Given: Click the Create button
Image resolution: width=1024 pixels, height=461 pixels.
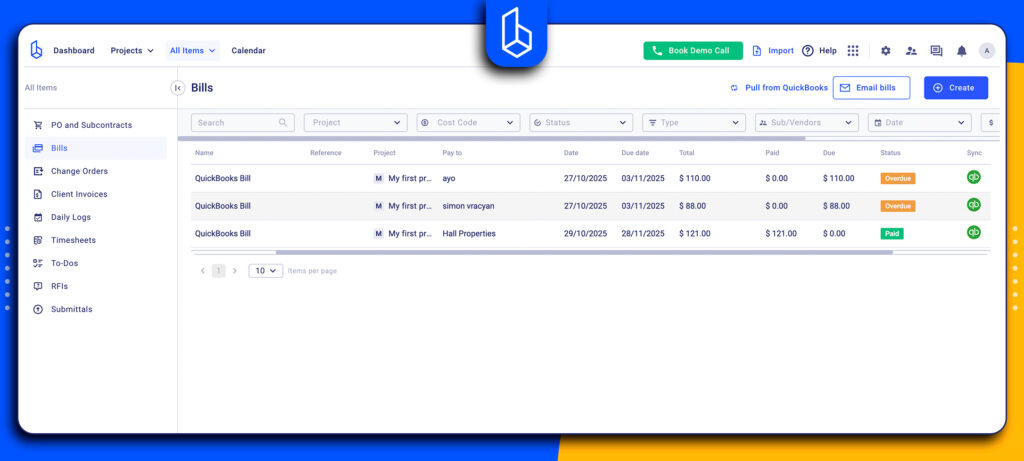Looking at the screenshot, I should pyautogui.click(x=955, y=87).
